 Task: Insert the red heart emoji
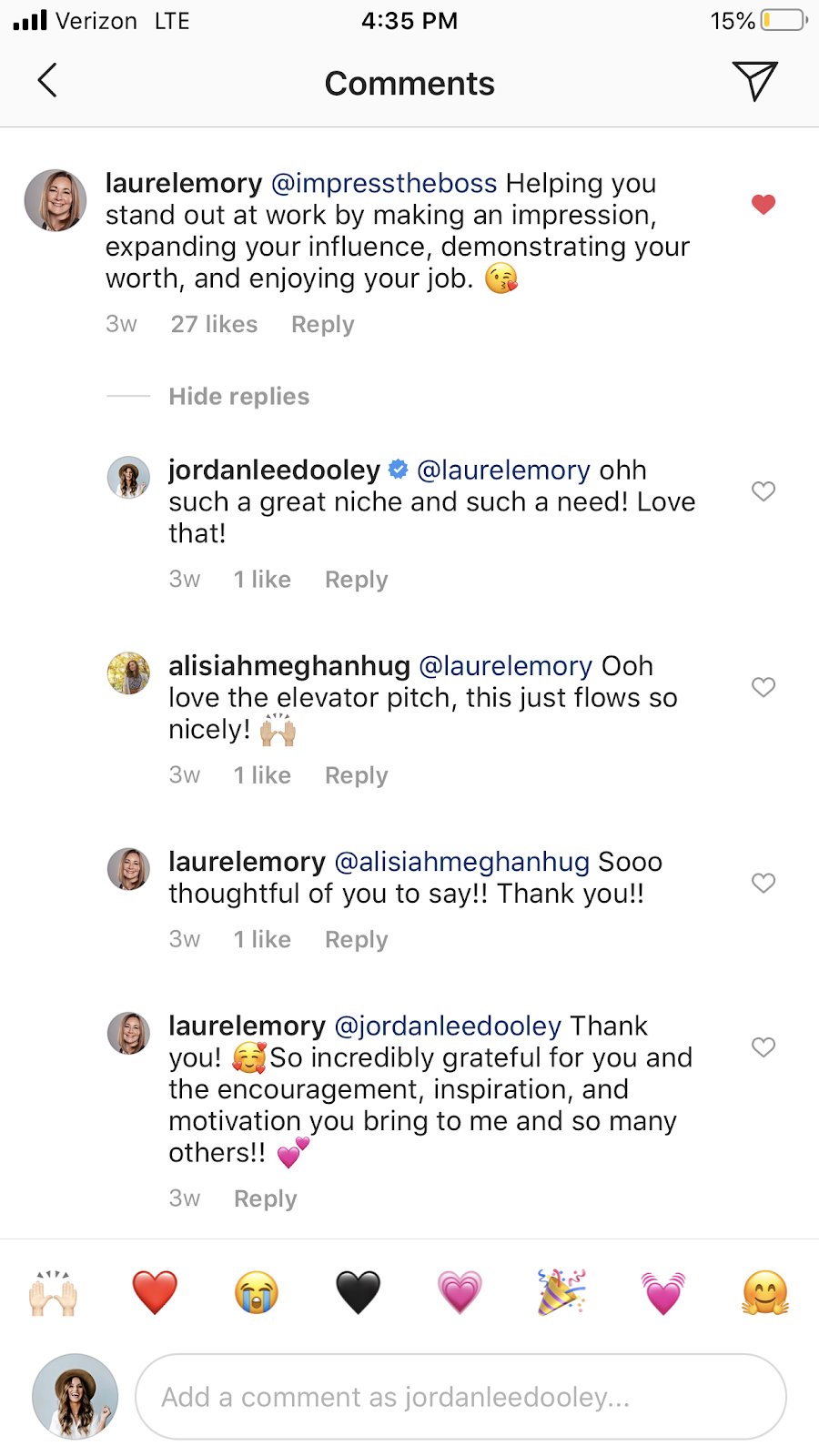coord(155,1293)
